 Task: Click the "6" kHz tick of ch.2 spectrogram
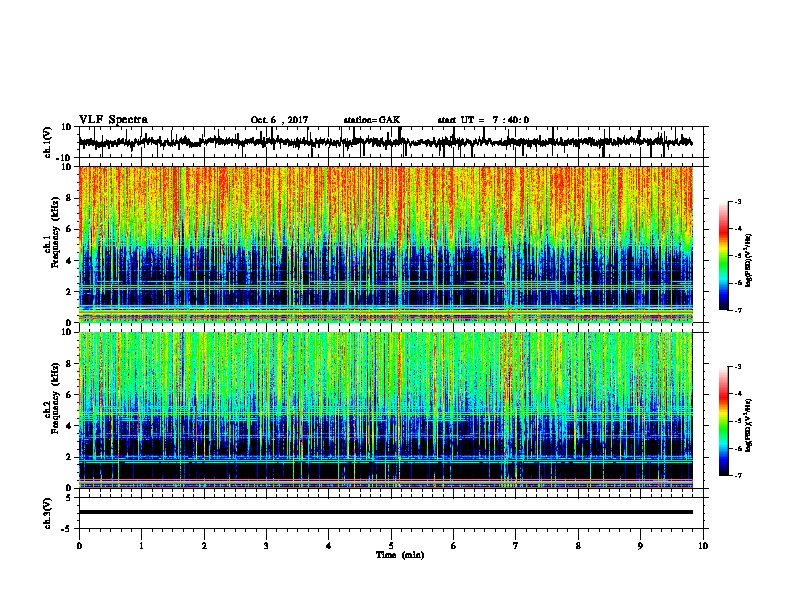pos(70,395)
